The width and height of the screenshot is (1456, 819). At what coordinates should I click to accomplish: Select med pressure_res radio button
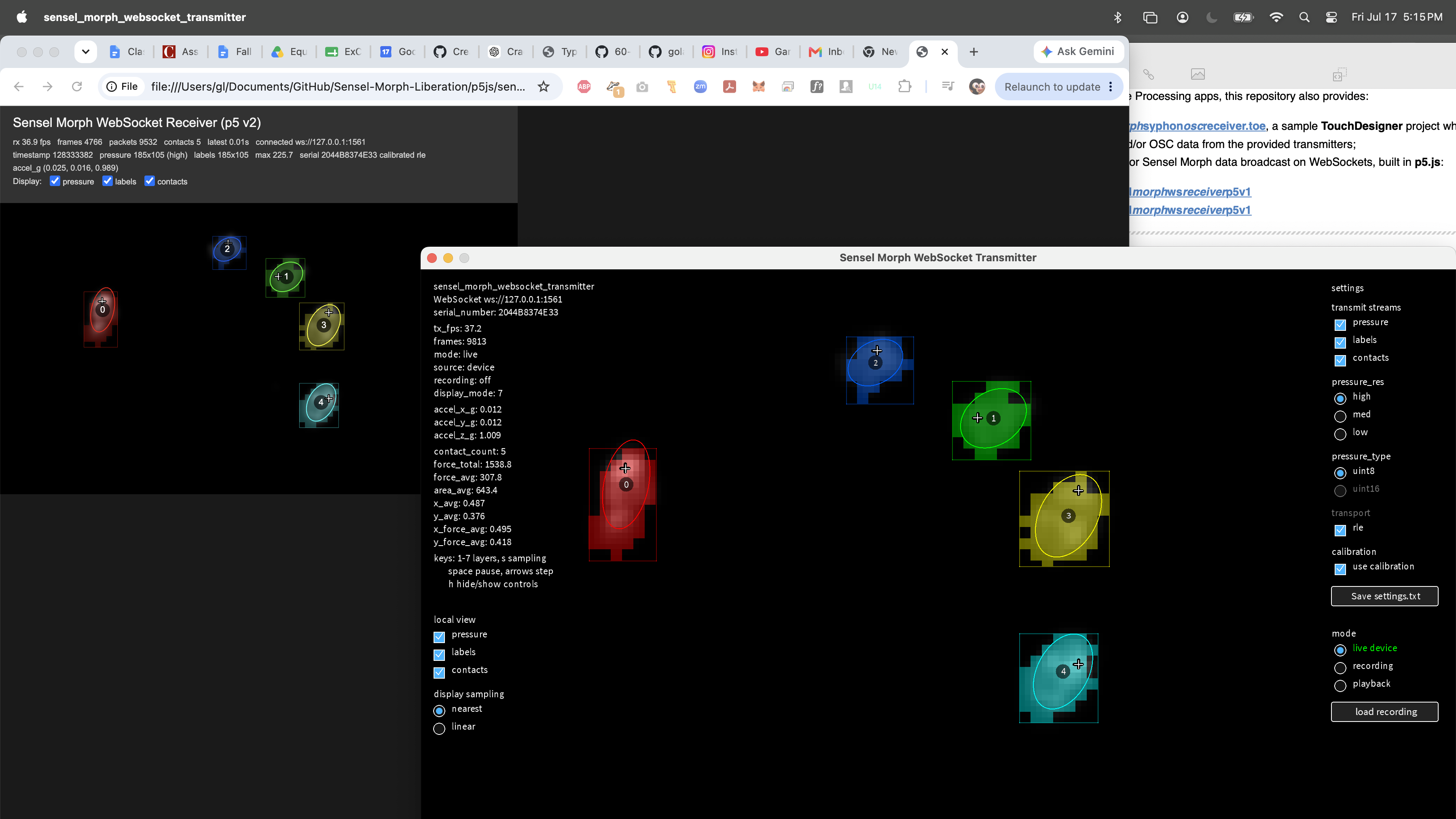[1340, 417]
